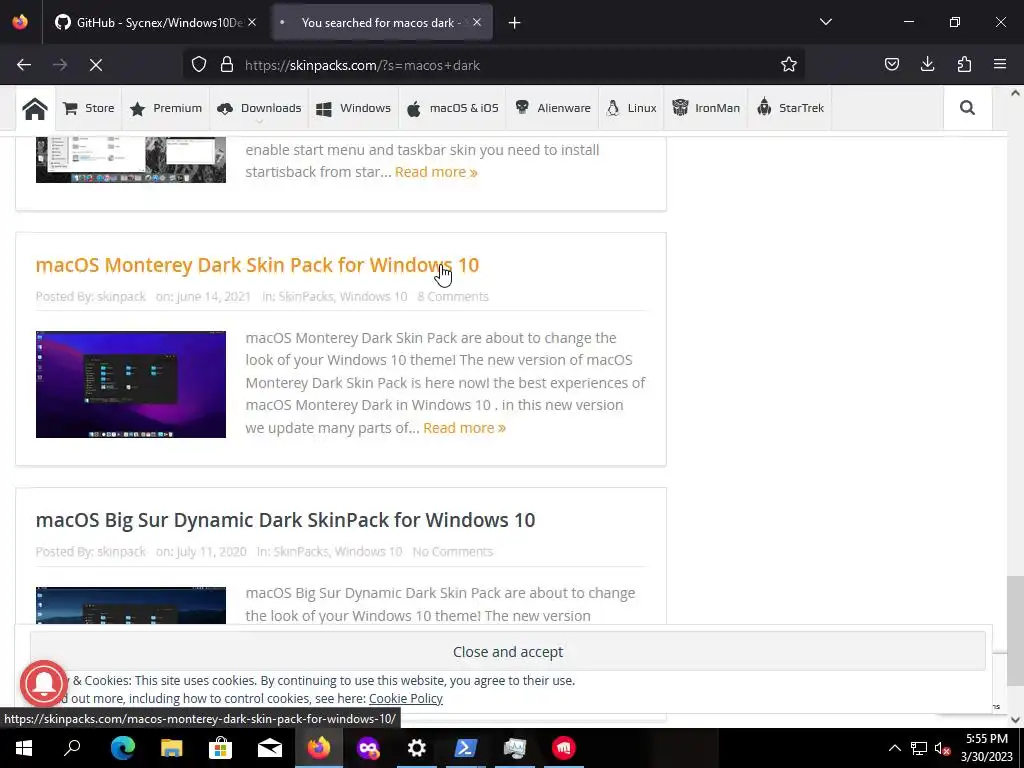The image size is (1024, 768).
Task: Click the scrollbar up arrow
Action: pyautogui.click(x=1015, y=93)
